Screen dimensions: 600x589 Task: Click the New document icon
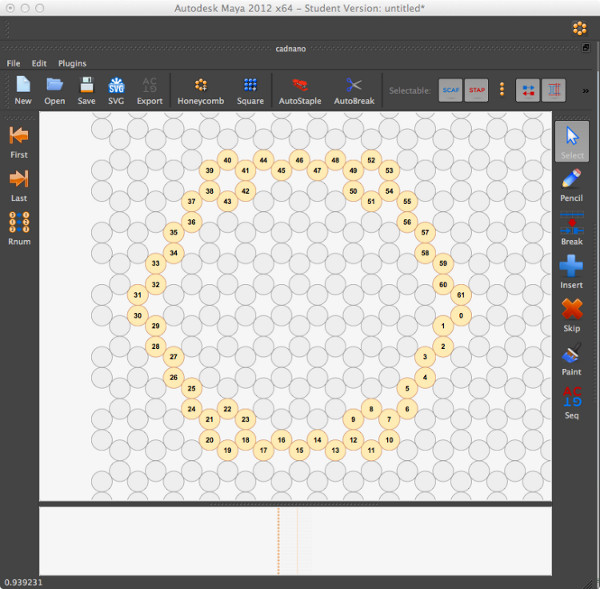tap(22, 87)
